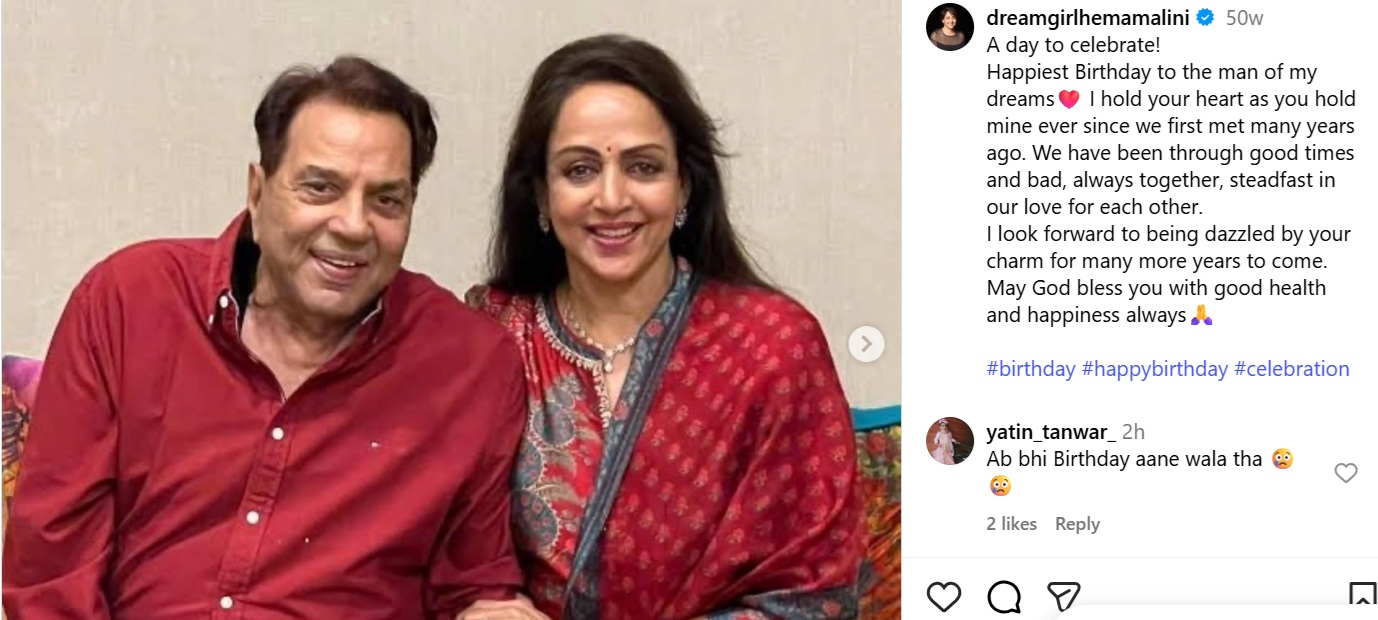Open the comment bubble icon
The width and height of the screenshot is (1378, 620).
1003,597
